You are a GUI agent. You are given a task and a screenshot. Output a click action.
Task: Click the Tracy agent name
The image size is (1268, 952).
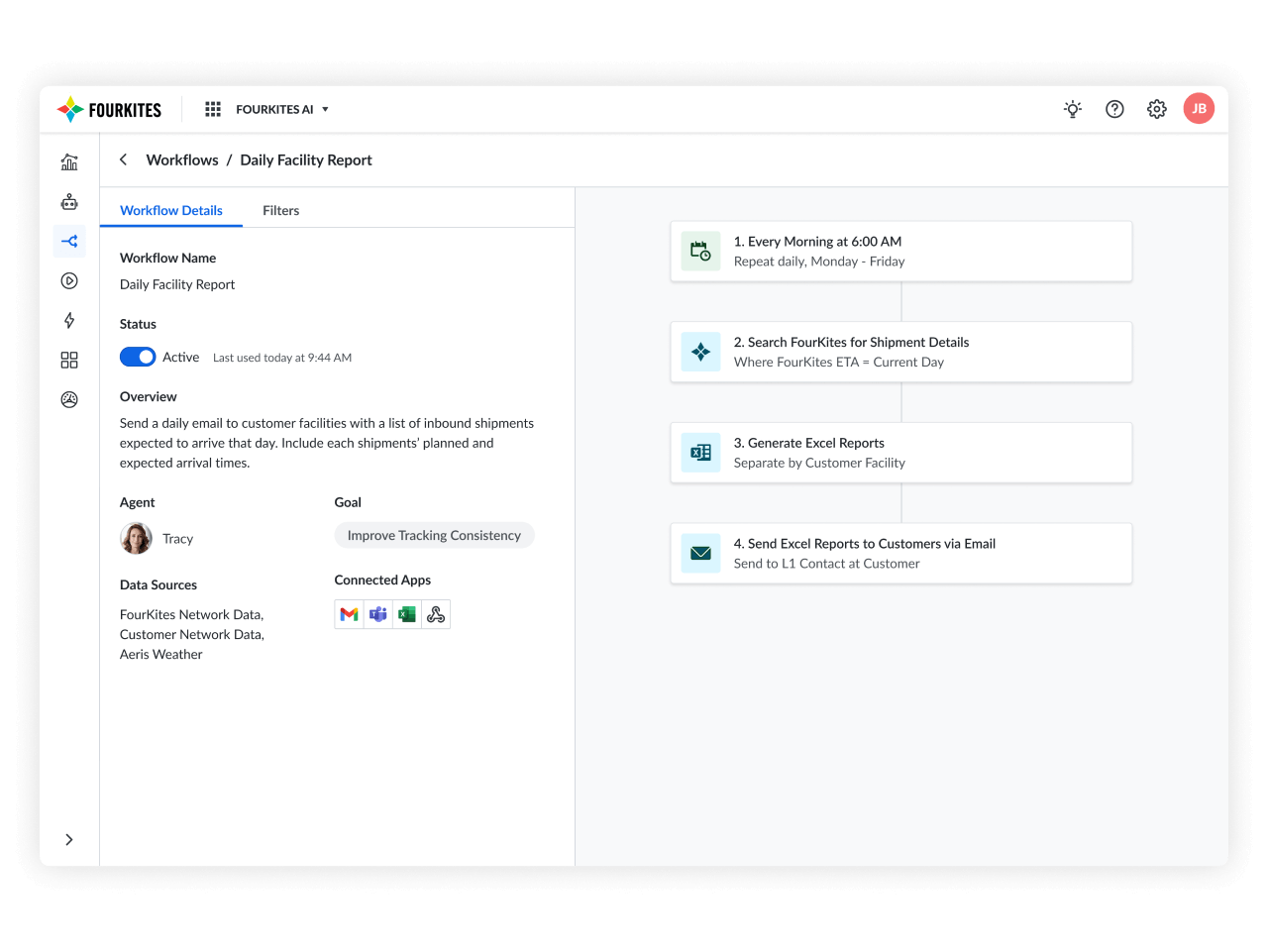(x=178, y=539)
